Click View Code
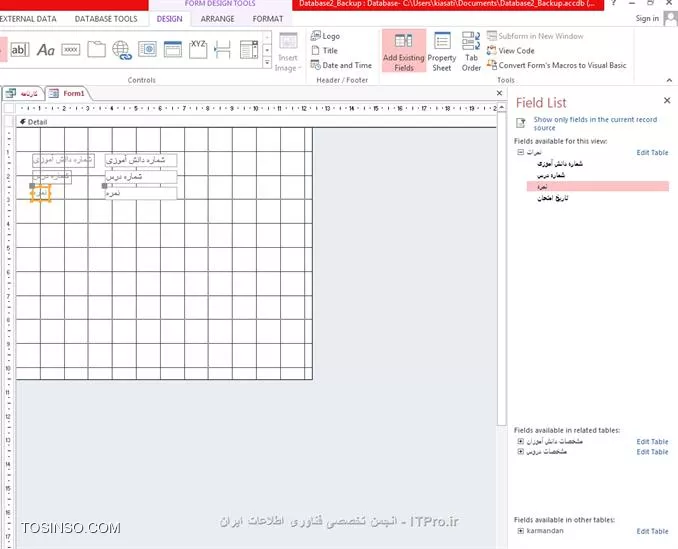The height and width of the screenshot is (549, 678). coord(511,51)
